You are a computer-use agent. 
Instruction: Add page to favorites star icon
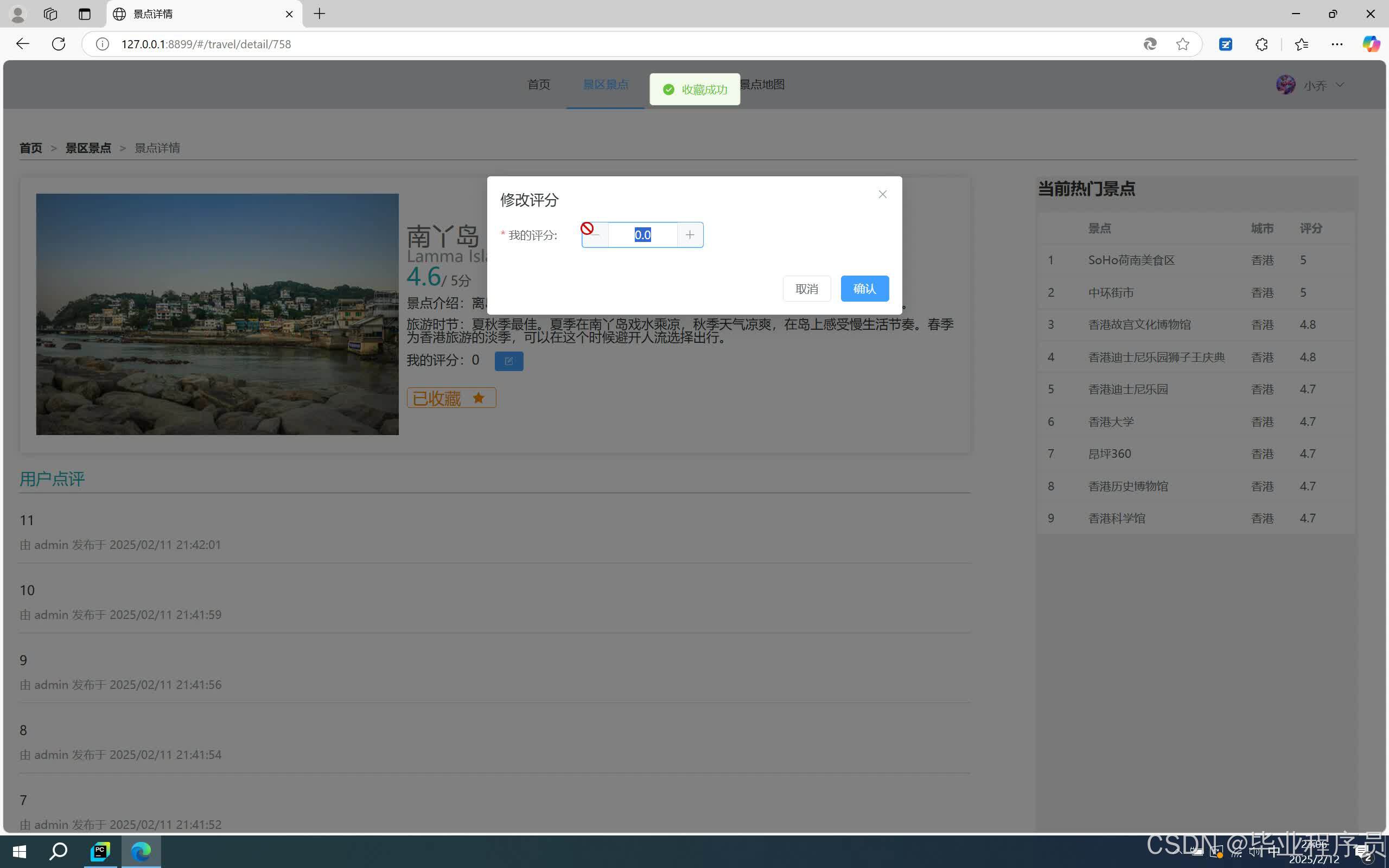pos(1182,44)
